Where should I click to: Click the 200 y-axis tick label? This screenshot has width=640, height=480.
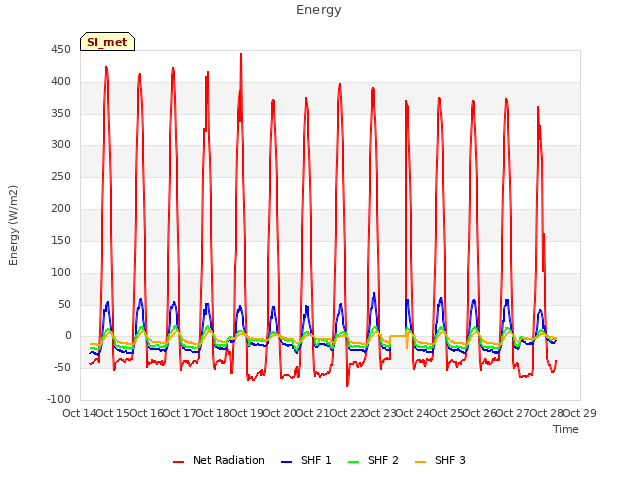61,209
